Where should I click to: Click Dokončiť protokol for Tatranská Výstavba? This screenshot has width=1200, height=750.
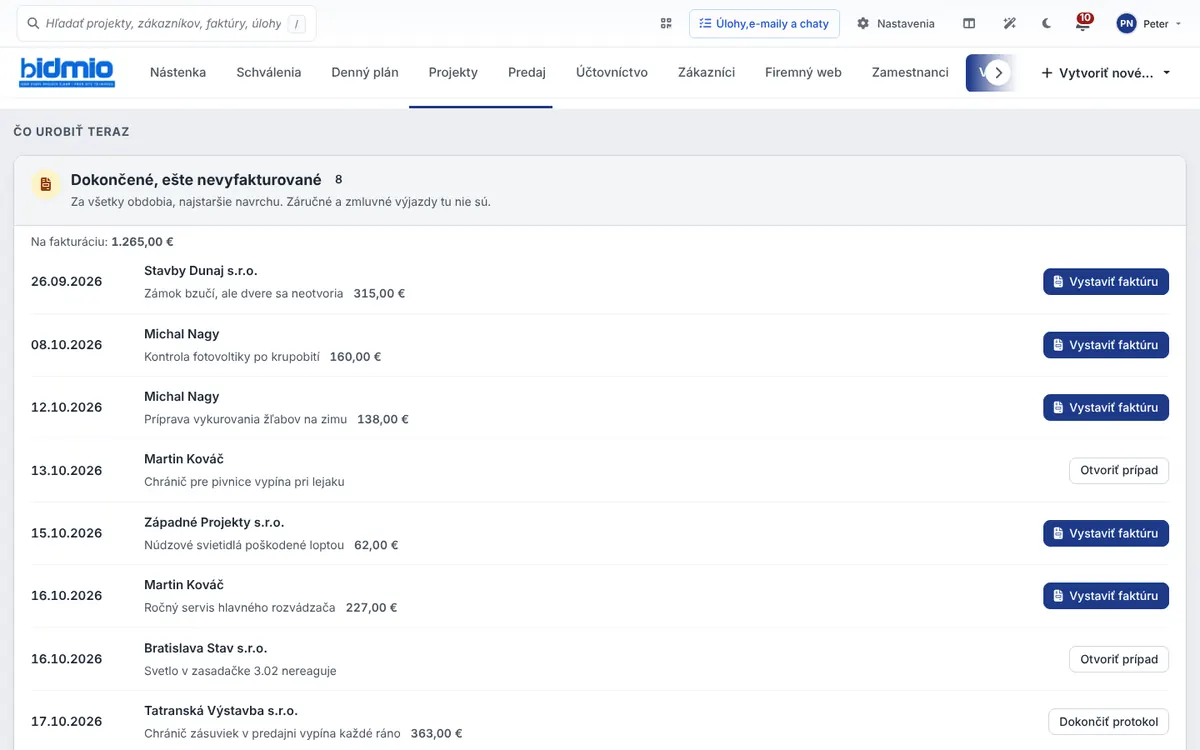tap(1108, 721)
